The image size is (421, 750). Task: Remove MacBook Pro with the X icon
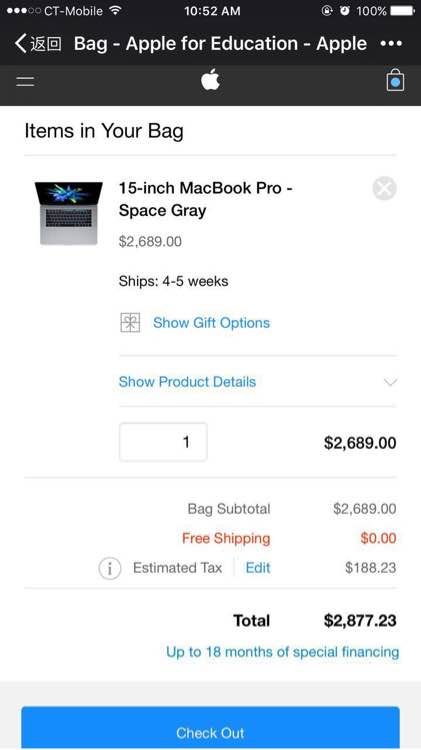pyautogui.click(x=385, y=188)
